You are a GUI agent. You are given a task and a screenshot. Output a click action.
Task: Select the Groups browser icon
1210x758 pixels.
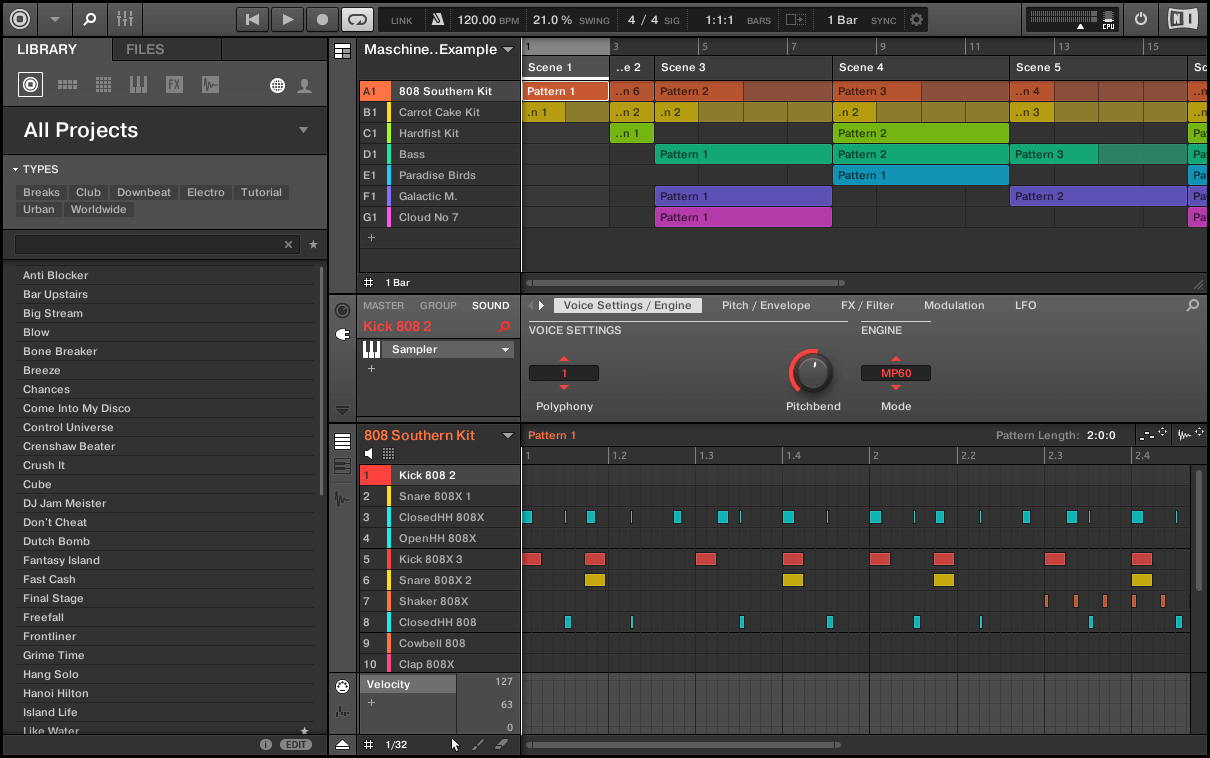[67, 85]
